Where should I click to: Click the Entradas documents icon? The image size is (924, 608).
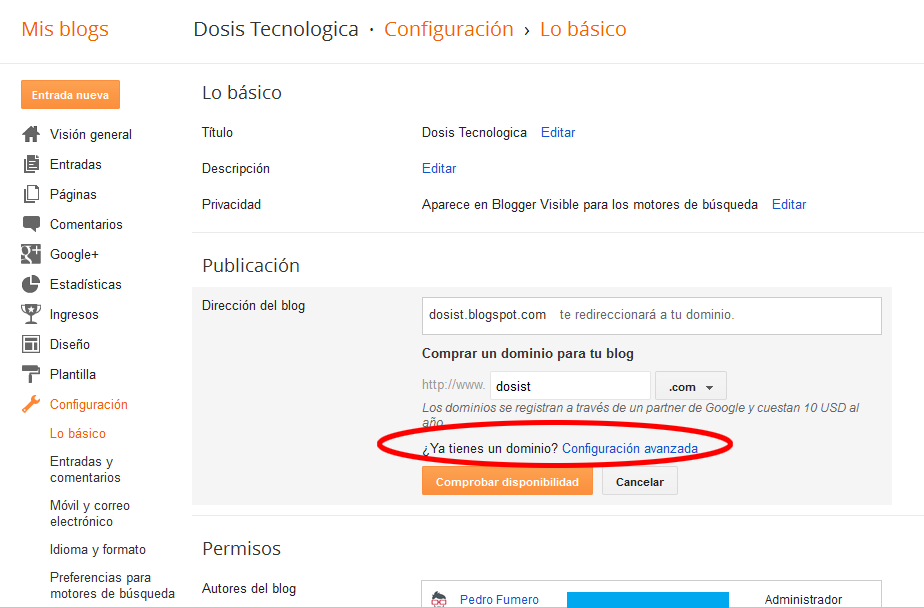31,164
